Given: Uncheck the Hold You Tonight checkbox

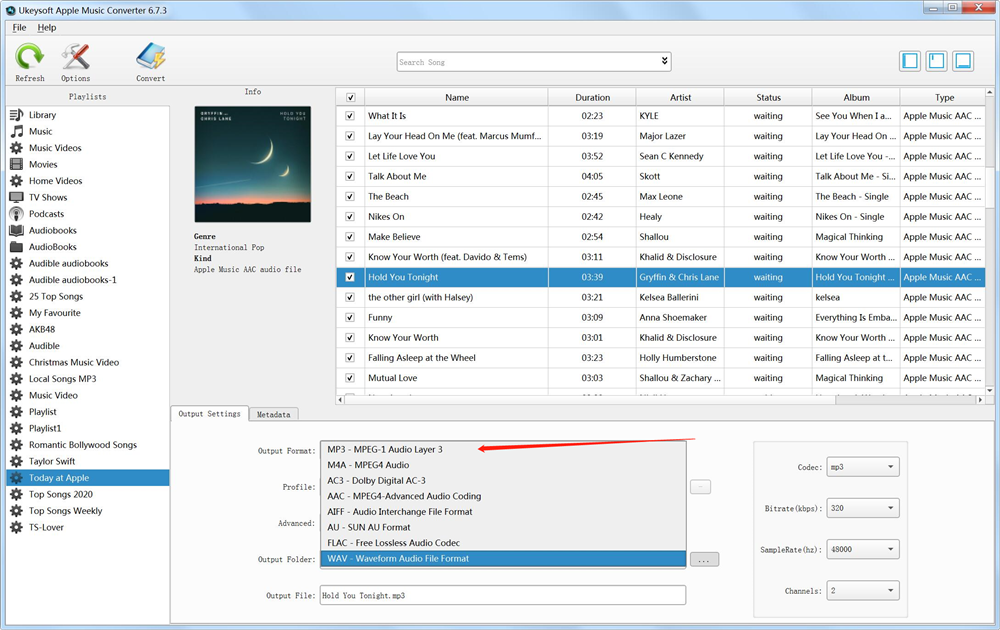Looking at the screenshot, I should 349,277.
